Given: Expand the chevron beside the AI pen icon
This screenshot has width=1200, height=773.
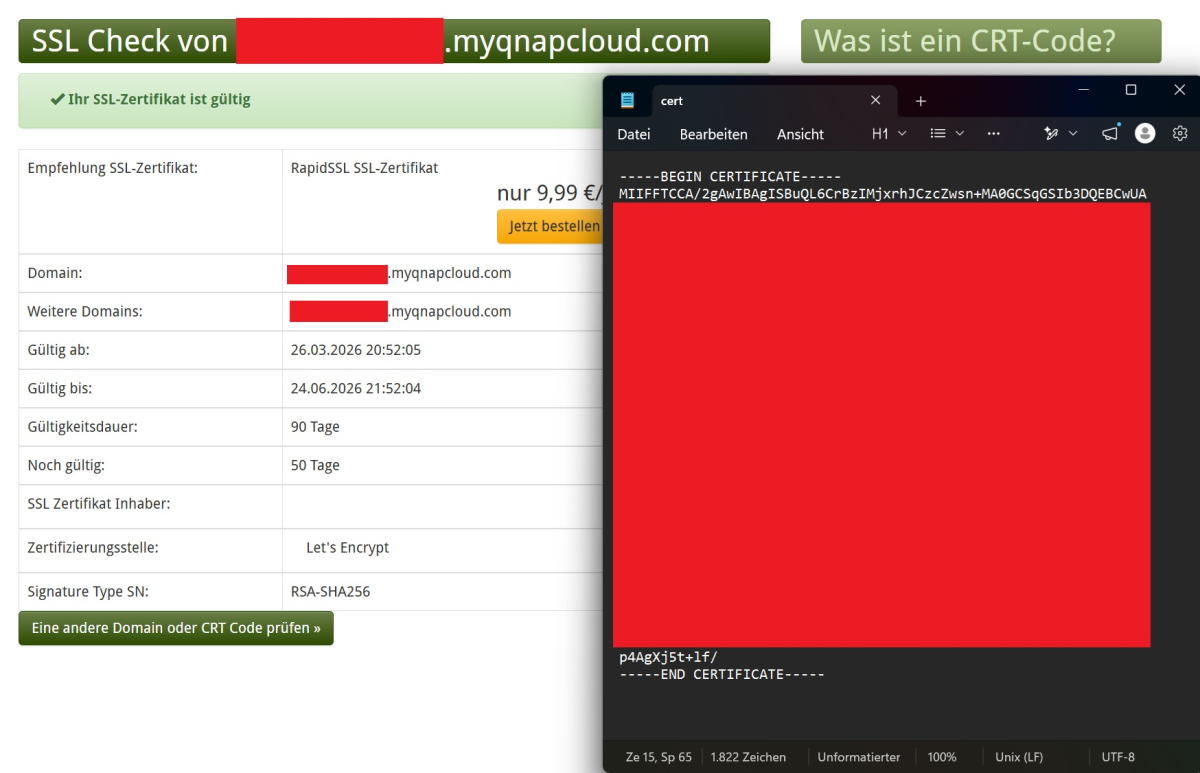Looking at the screenshot, I should click(x=1074, y=133).
